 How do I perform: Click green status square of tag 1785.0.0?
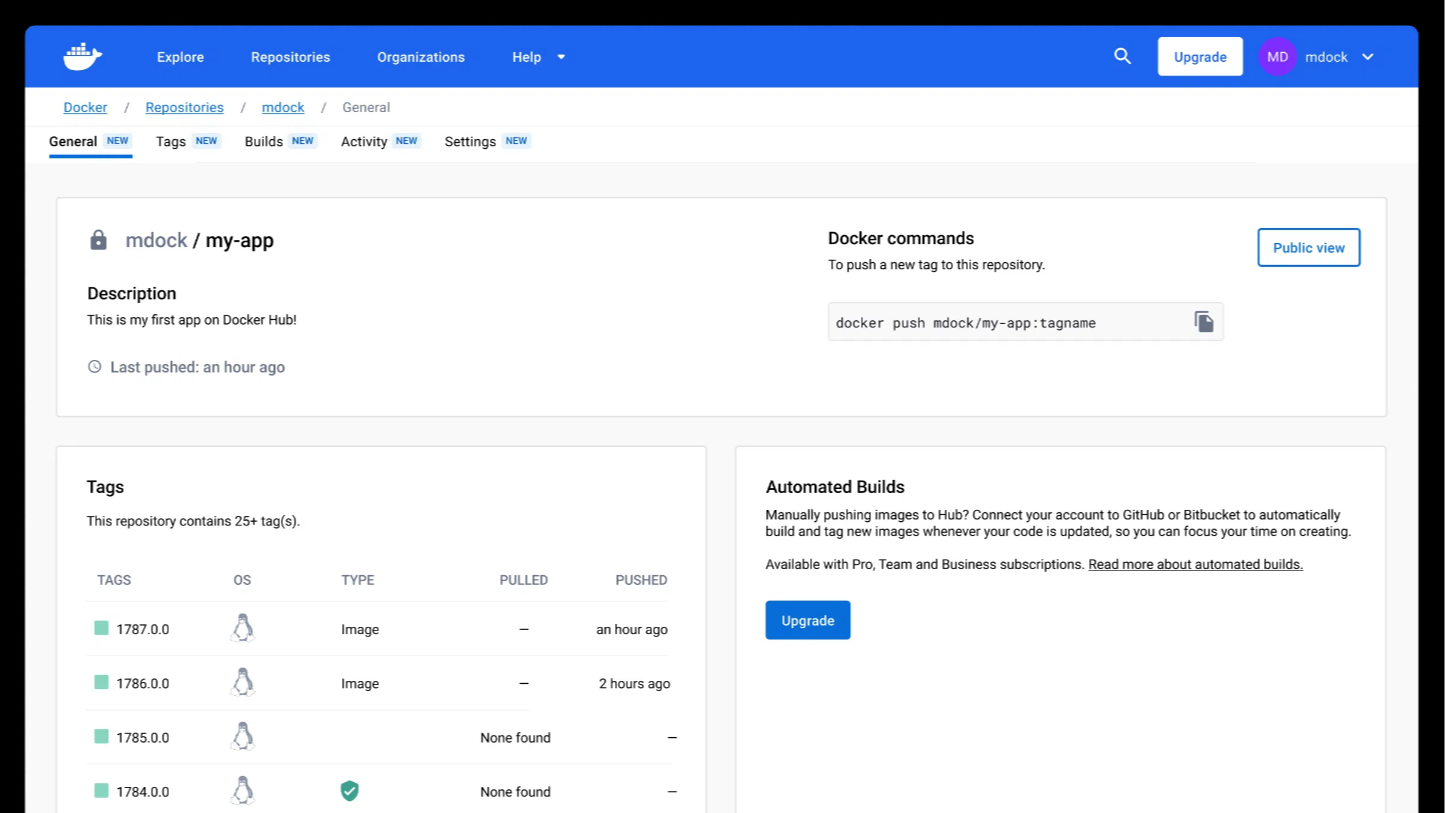click(101, 736)
